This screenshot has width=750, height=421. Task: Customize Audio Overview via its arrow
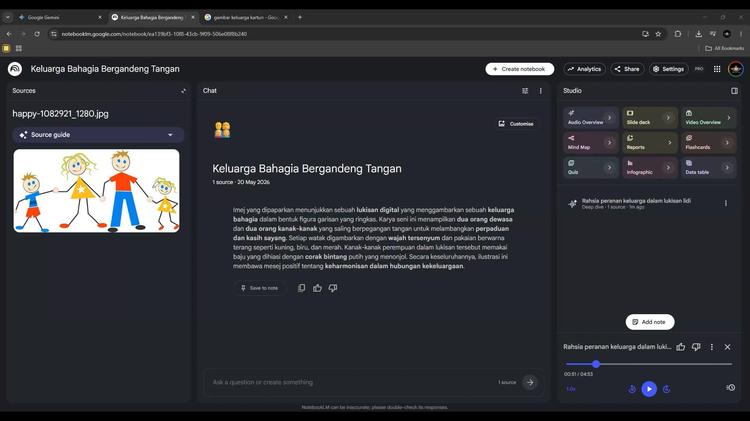(x=609, y=118)
